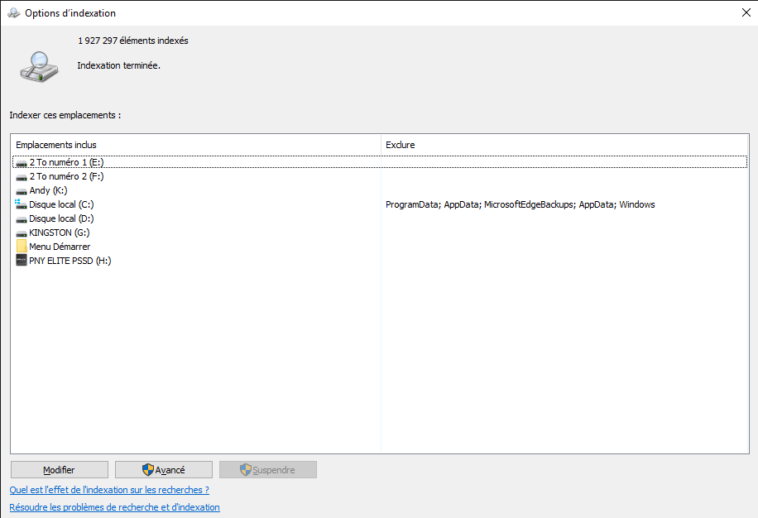Image resolution: width=758 pixels, height=518 pixels.
Task: Close the Options d'indexation window
Action: (746, 13)
